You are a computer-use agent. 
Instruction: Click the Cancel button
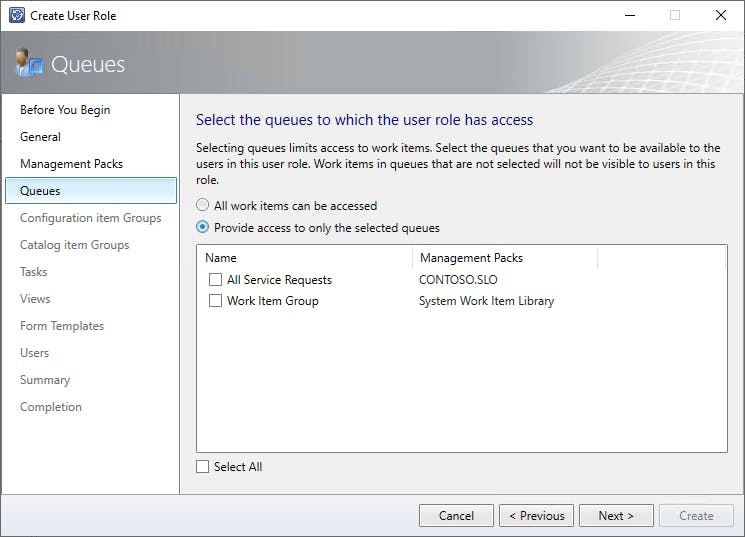456,516
